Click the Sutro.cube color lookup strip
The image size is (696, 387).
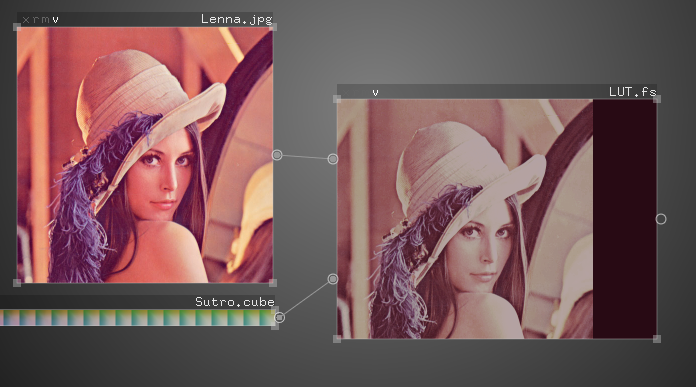click(x=137, y=318)
